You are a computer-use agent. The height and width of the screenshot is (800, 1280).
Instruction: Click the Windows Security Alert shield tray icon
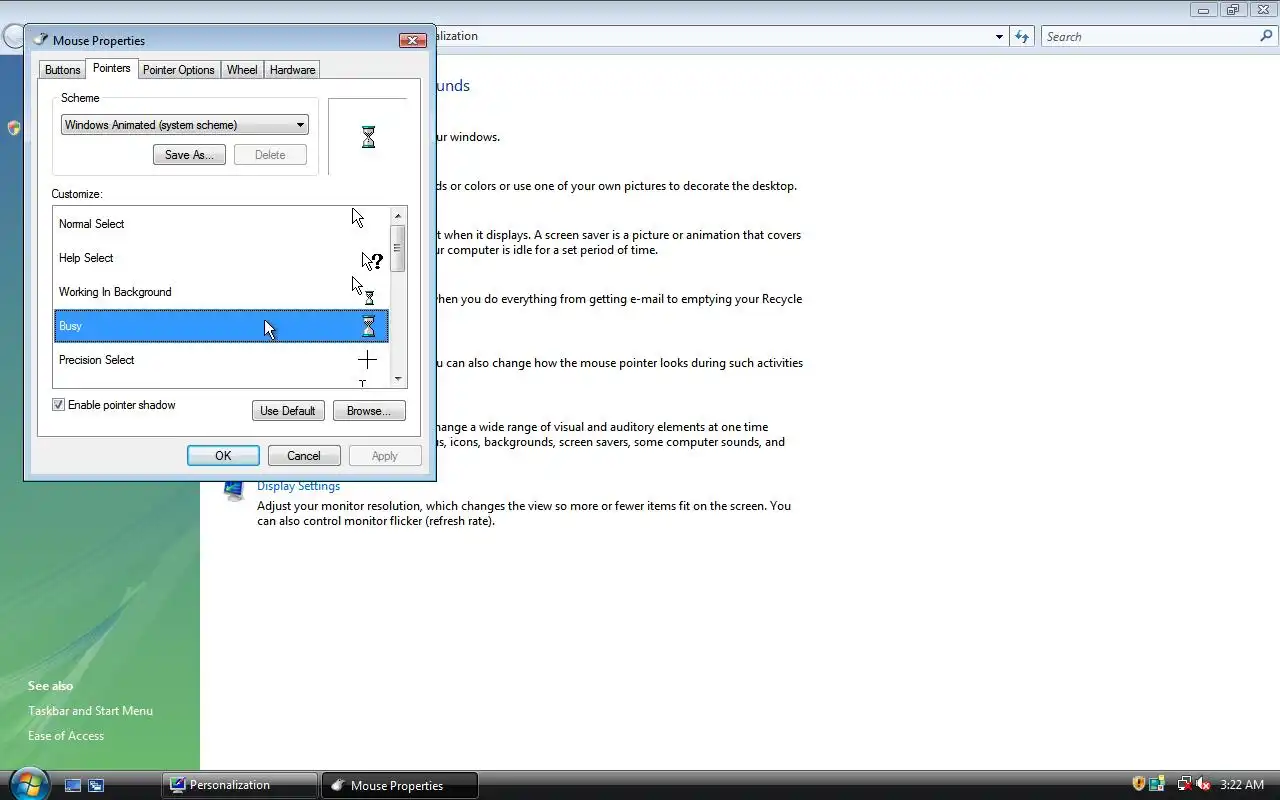(x=1138, y=784)
